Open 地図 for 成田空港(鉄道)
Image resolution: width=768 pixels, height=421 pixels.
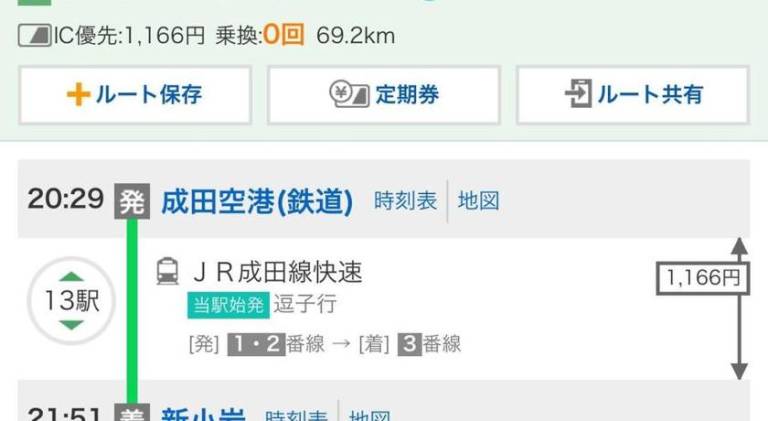coord(479,201)
